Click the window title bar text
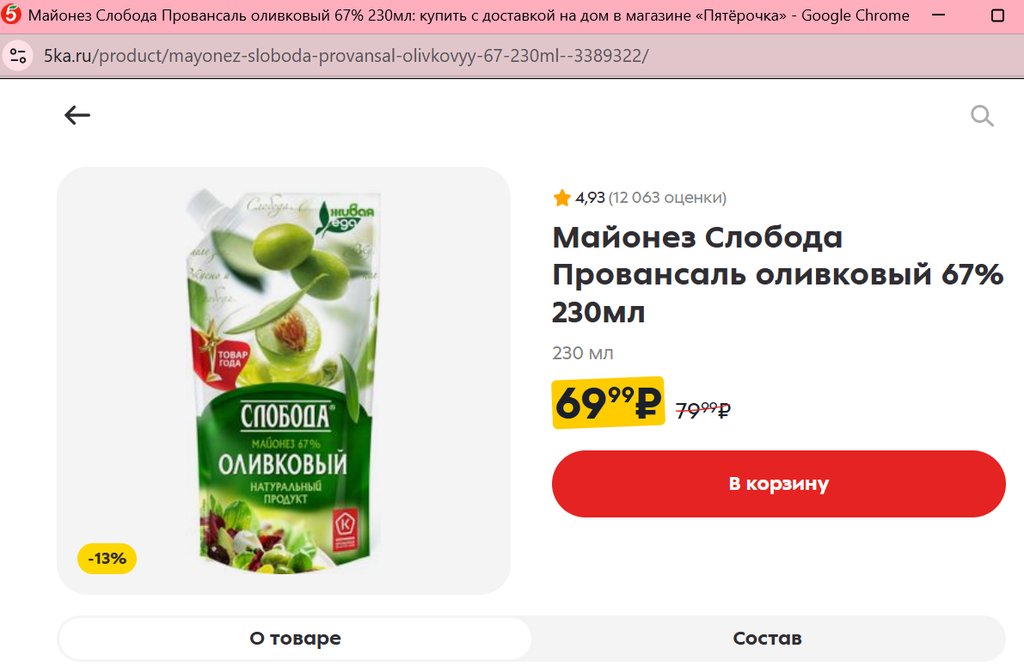Viewport: 1024px width, 667px height. [468, 15]
